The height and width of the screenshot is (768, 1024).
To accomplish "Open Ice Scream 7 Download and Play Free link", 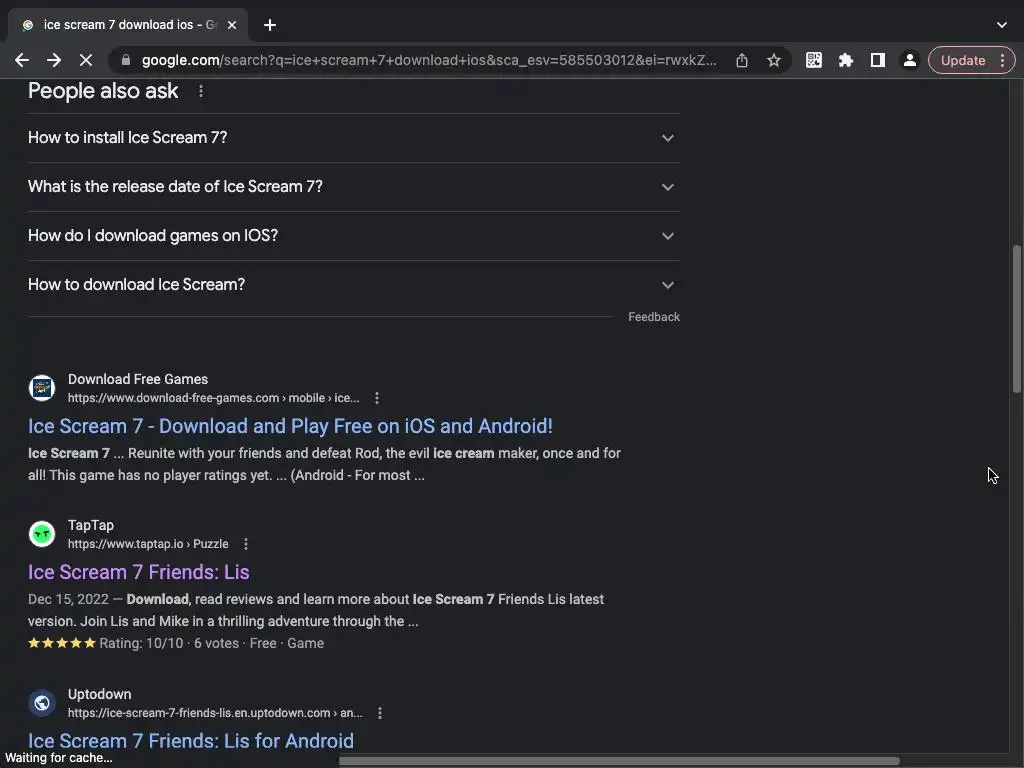I will pos(290,426).
